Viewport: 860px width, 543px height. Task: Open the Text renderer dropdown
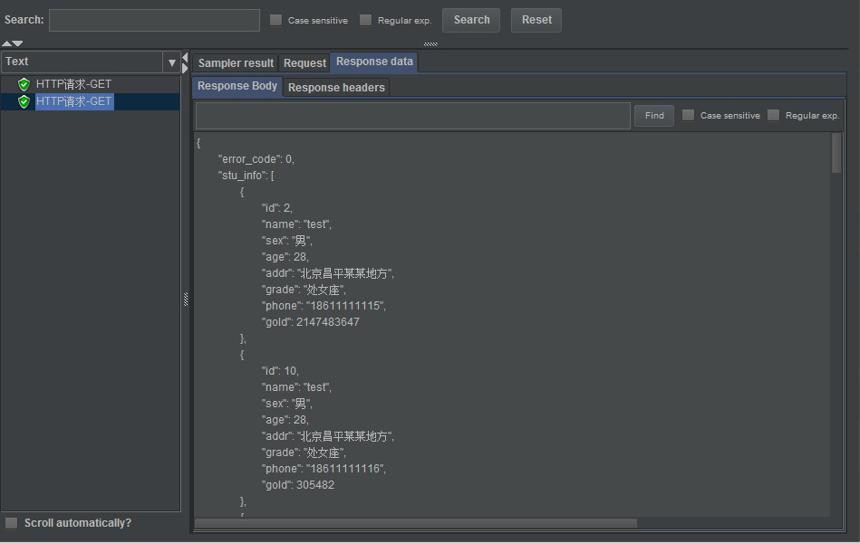click(x=172, y=63)
